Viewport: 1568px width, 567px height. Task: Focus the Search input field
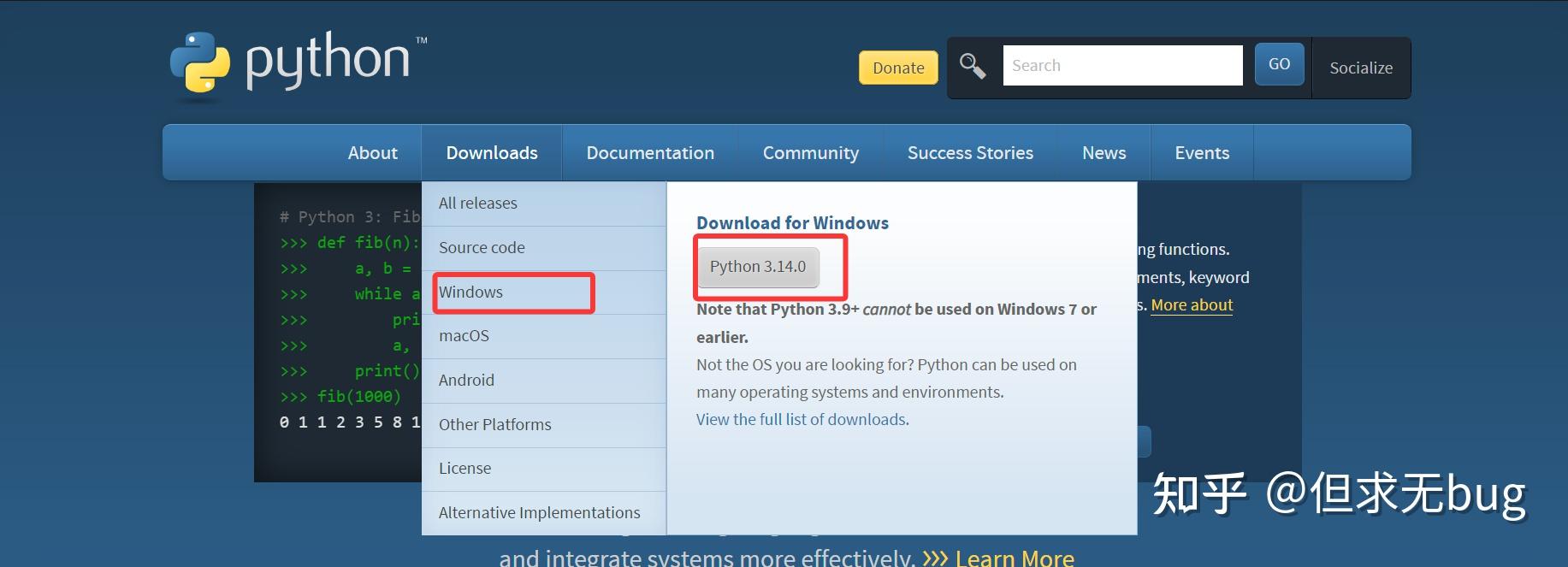pos(1122,65)
